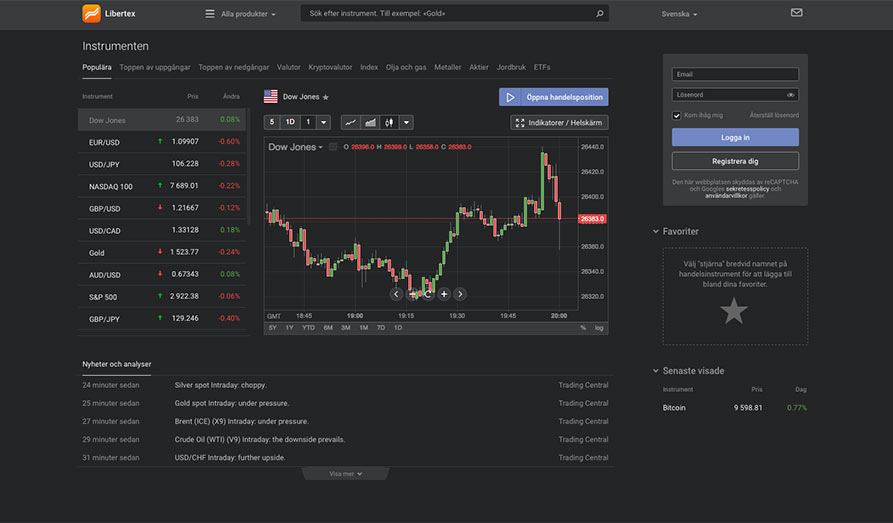Collapse the Favoriter section
The image size is (893, 523).
click(656, 231)
